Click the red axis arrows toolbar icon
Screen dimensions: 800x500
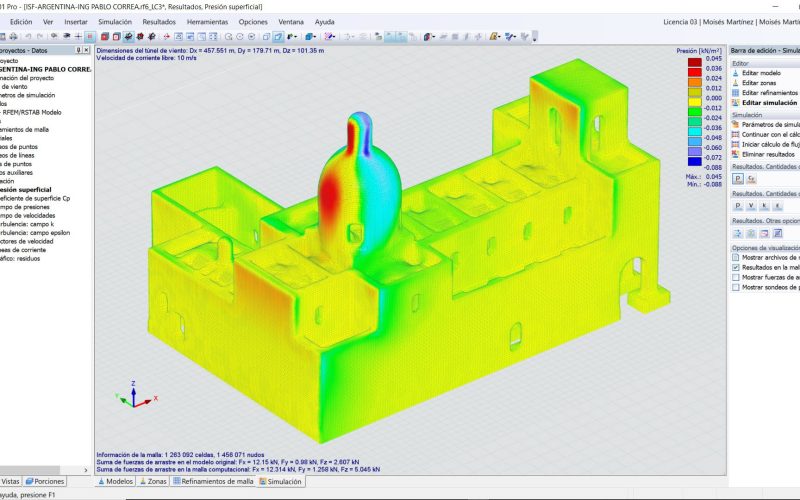pos(166,37)
